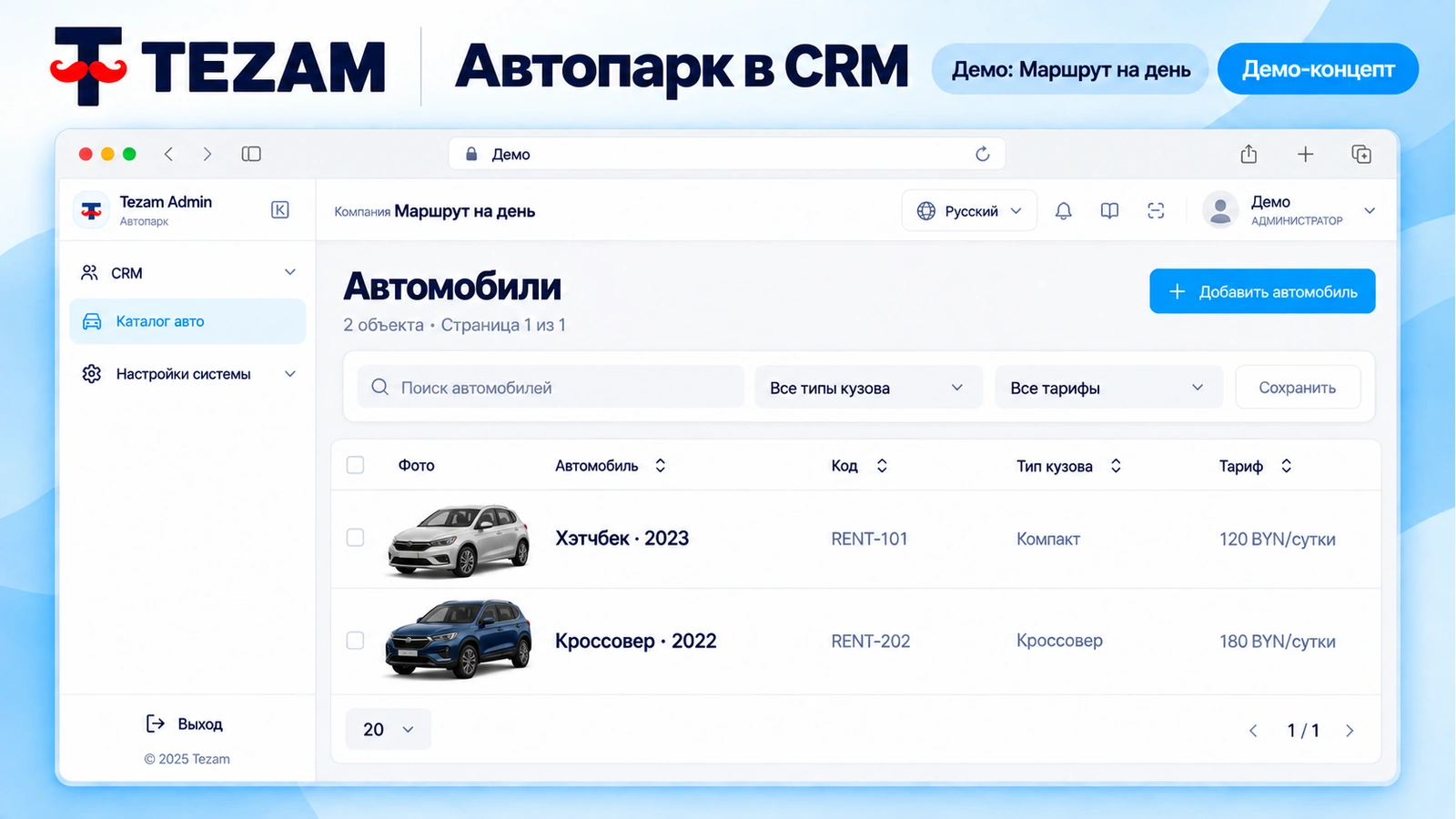Click the Поиск автомобилей search field

click(x=551, y=388)
